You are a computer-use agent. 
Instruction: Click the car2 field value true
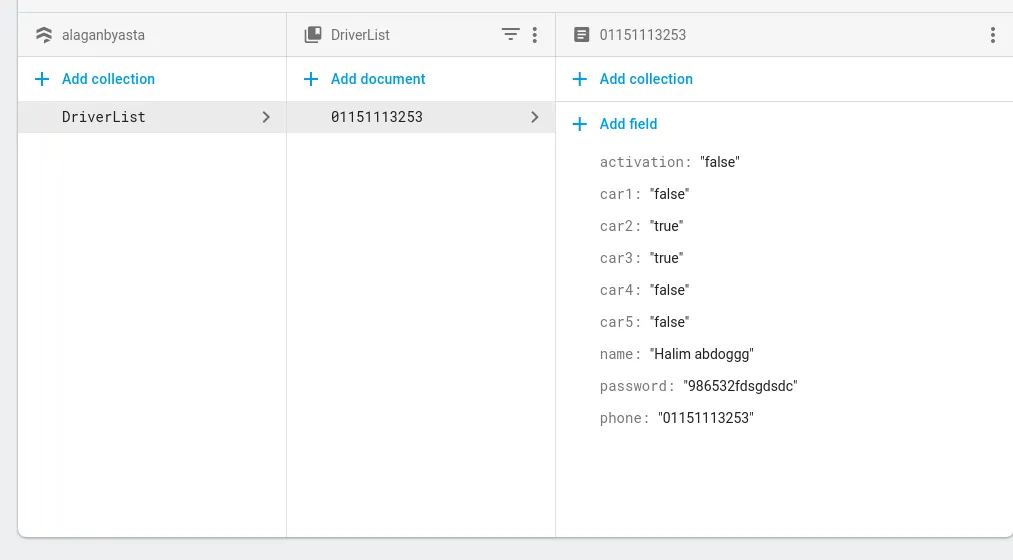point(666,226)
